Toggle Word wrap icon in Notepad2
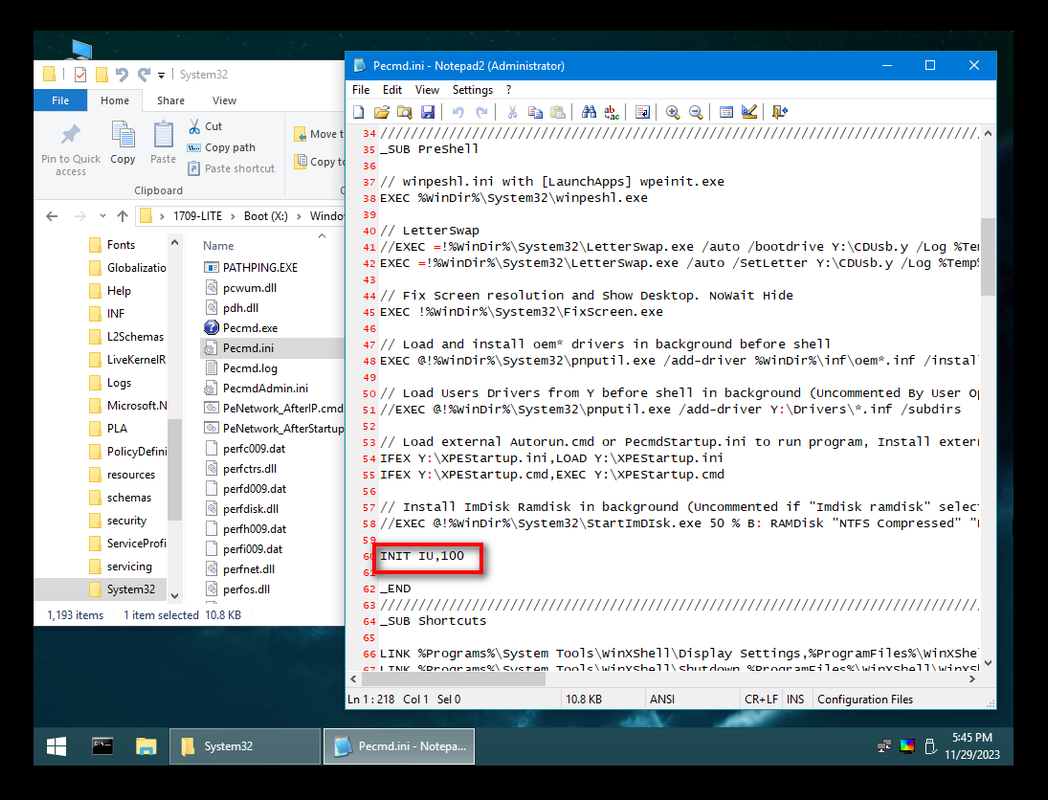This screenshot has width=1048, height=800. click(642, 112)
